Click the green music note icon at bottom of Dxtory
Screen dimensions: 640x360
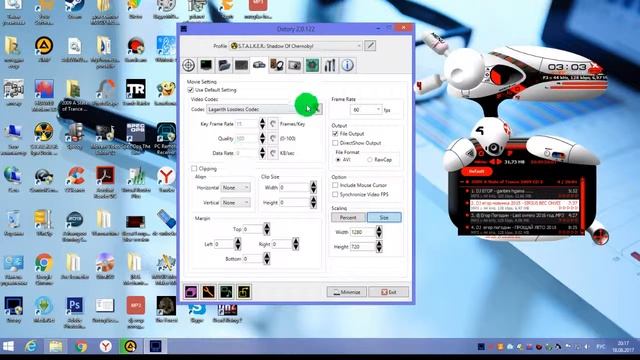226,292
